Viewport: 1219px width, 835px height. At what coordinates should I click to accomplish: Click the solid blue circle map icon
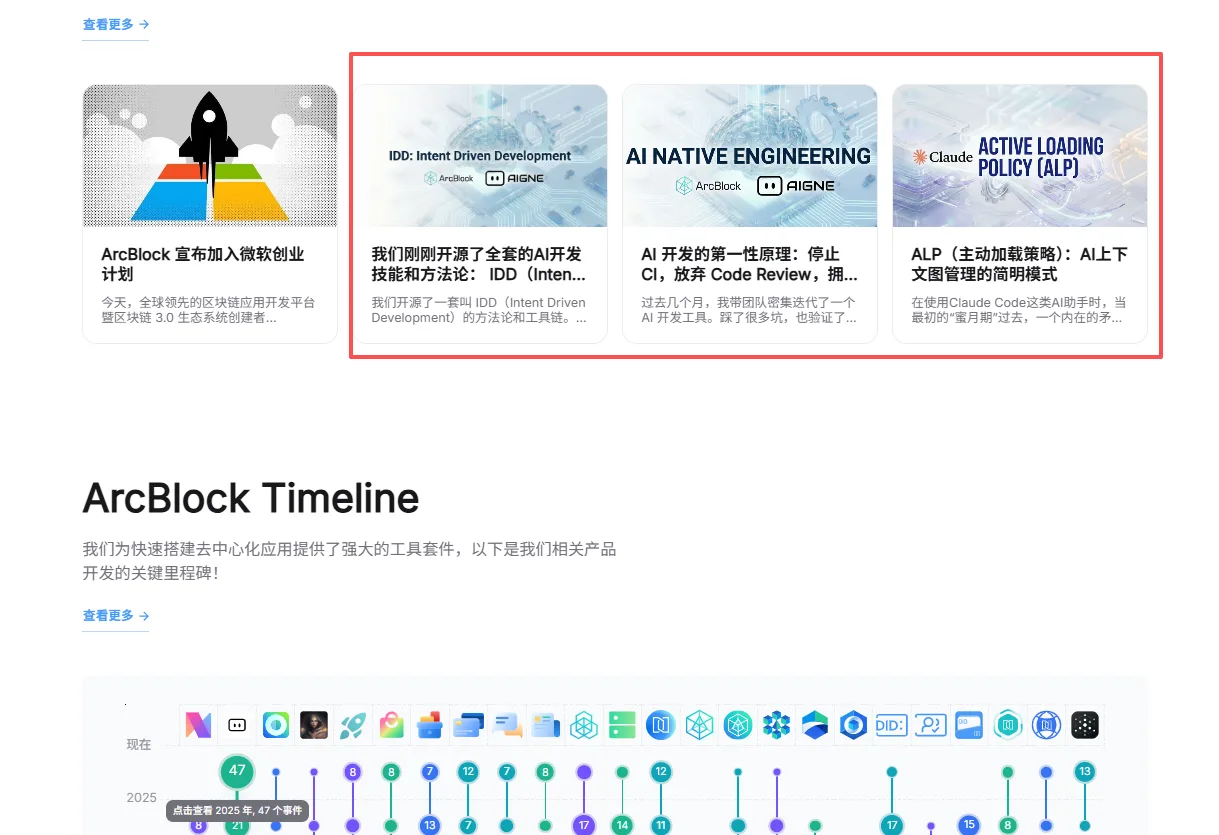click(661, 725)
